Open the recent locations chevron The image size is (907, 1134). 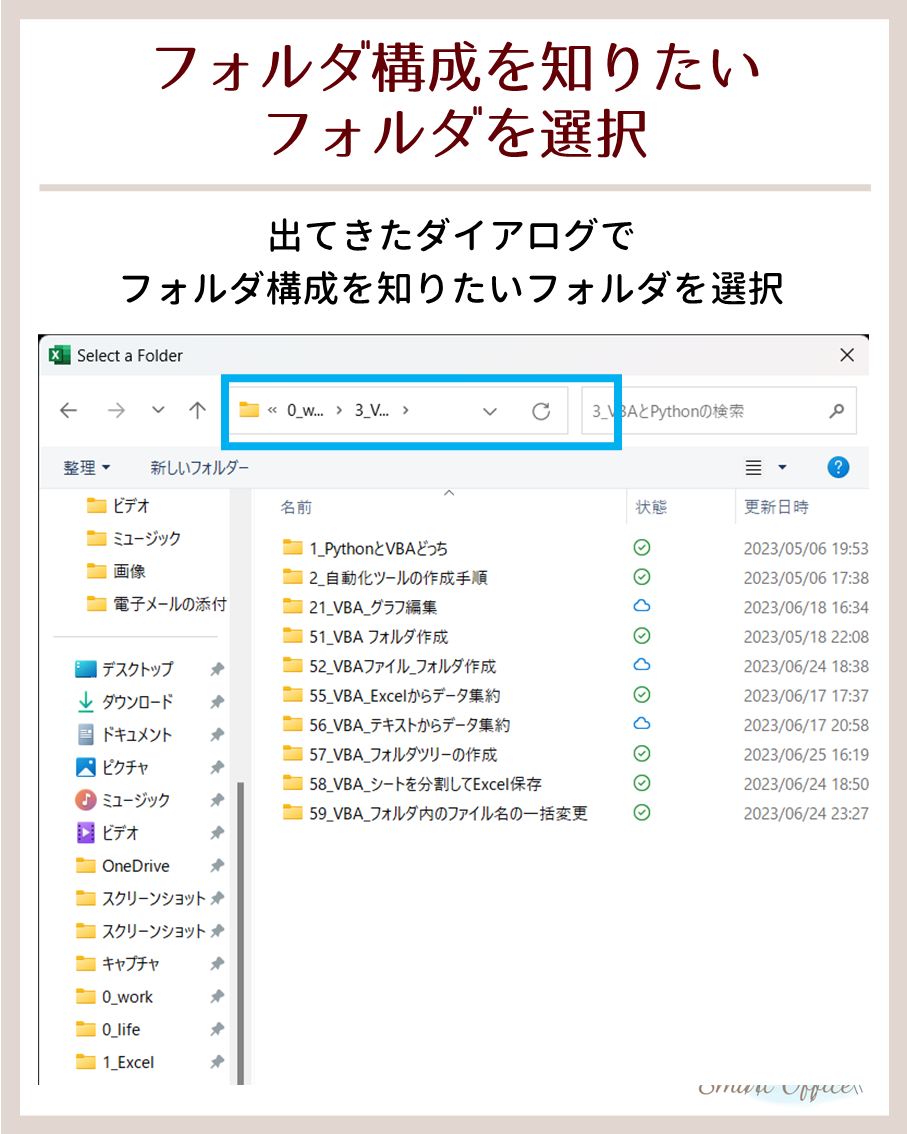(x=158, y=410)
